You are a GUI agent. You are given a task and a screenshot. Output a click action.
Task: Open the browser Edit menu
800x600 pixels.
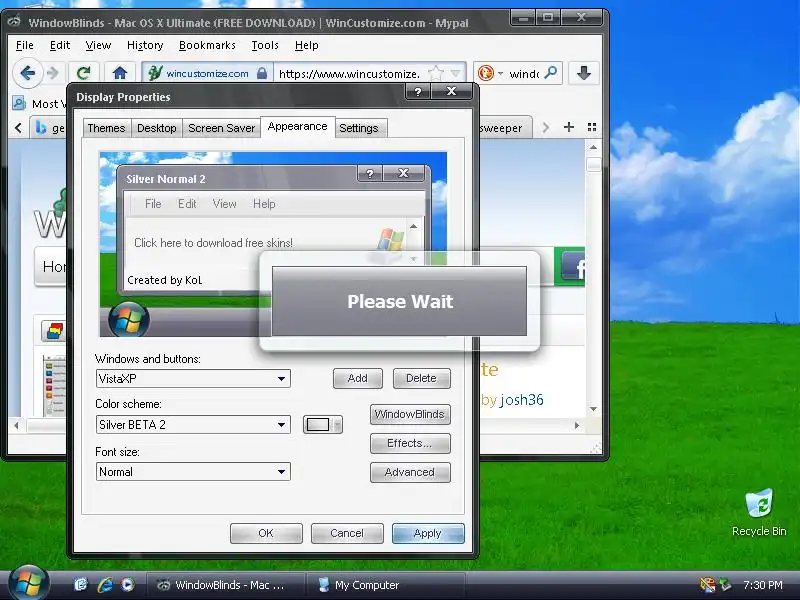point(60,45)
